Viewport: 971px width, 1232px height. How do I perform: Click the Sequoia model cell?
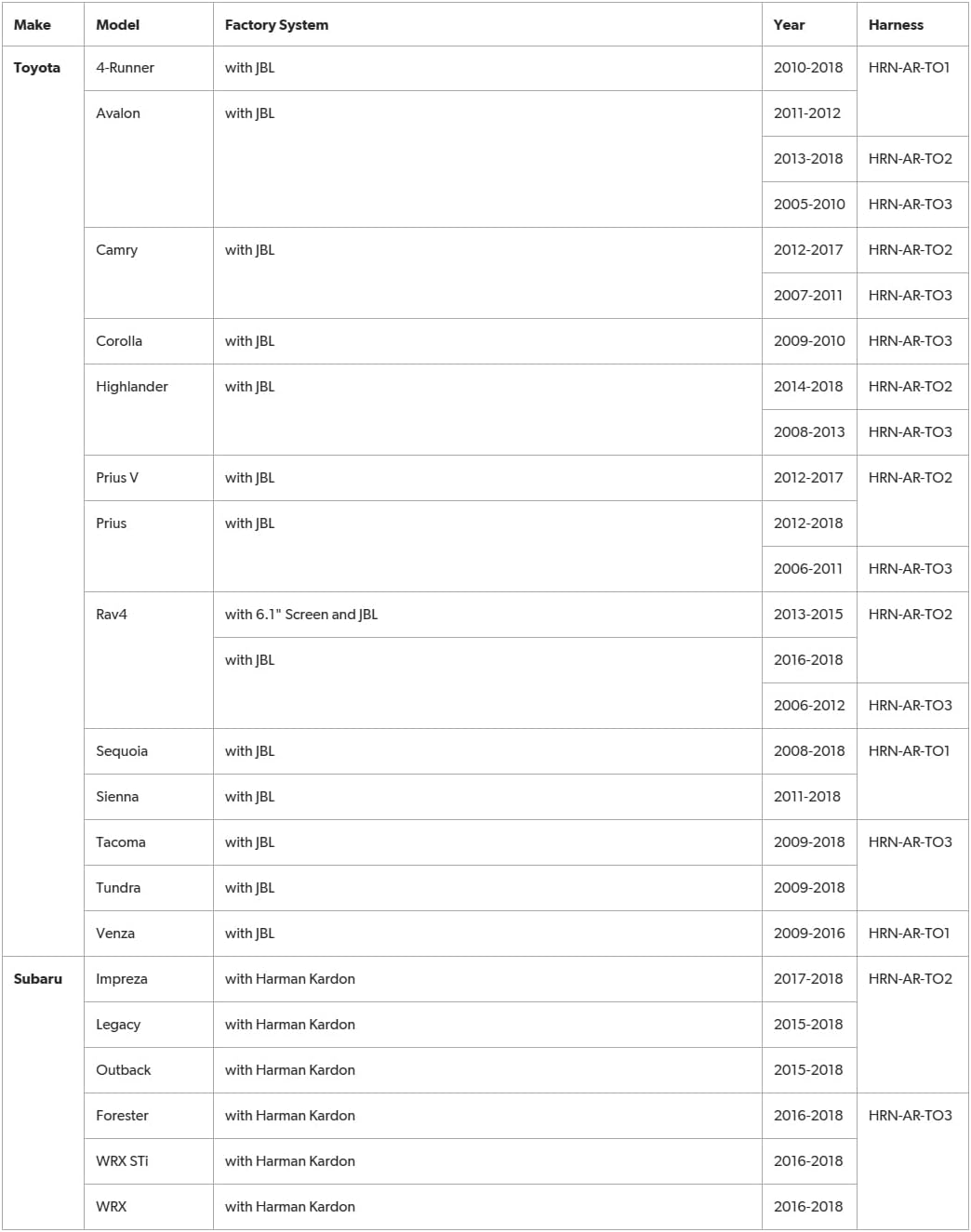click(x=122, y=751)
